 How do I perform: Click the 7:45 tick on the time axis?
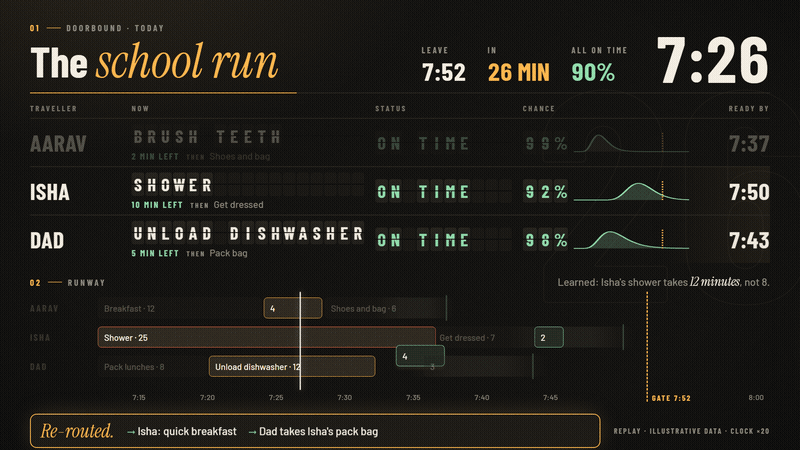coord(550,397)
